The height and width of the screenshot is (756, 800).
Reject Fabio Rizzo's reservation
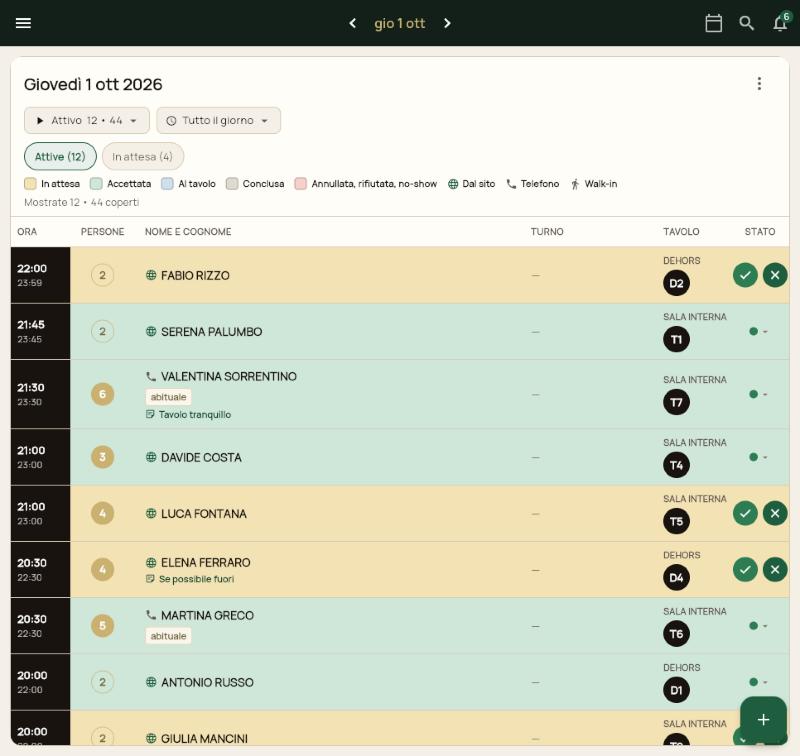[775, 275]
